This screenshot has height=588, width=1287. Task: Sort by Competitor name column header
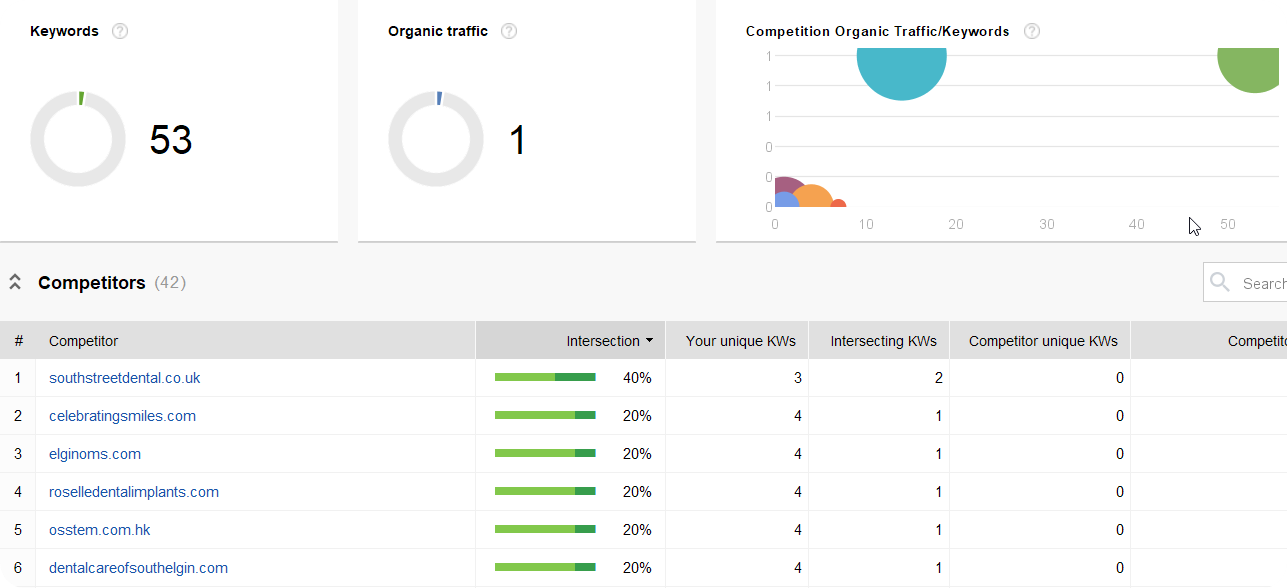click(83, 341)
